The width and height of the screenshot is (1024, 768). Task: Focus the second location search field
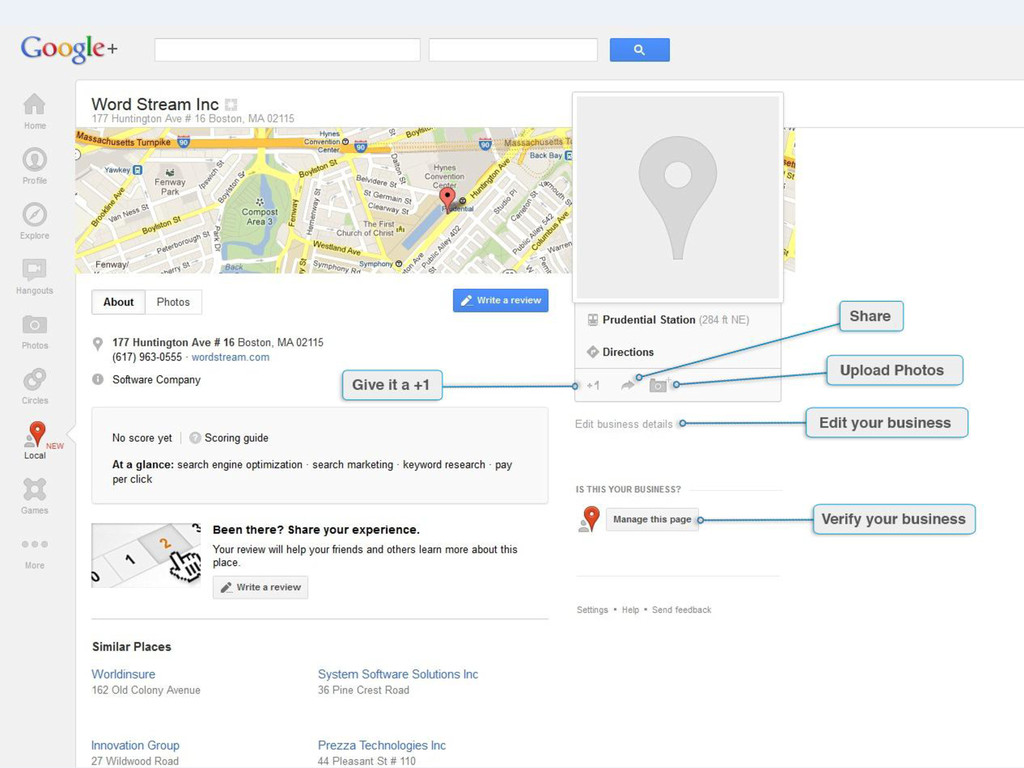coord(513,50)
